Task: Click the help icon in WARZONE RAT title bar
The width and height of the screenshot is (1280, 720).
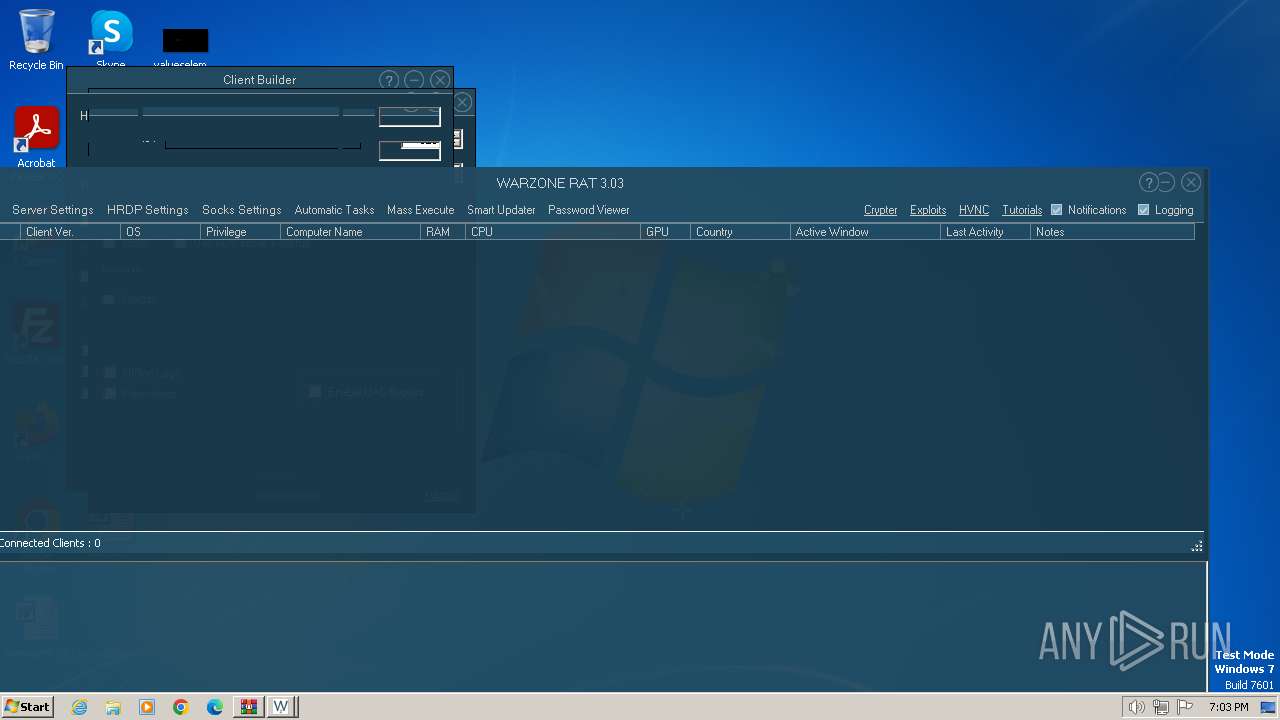Action: [x=1148, y=182]
